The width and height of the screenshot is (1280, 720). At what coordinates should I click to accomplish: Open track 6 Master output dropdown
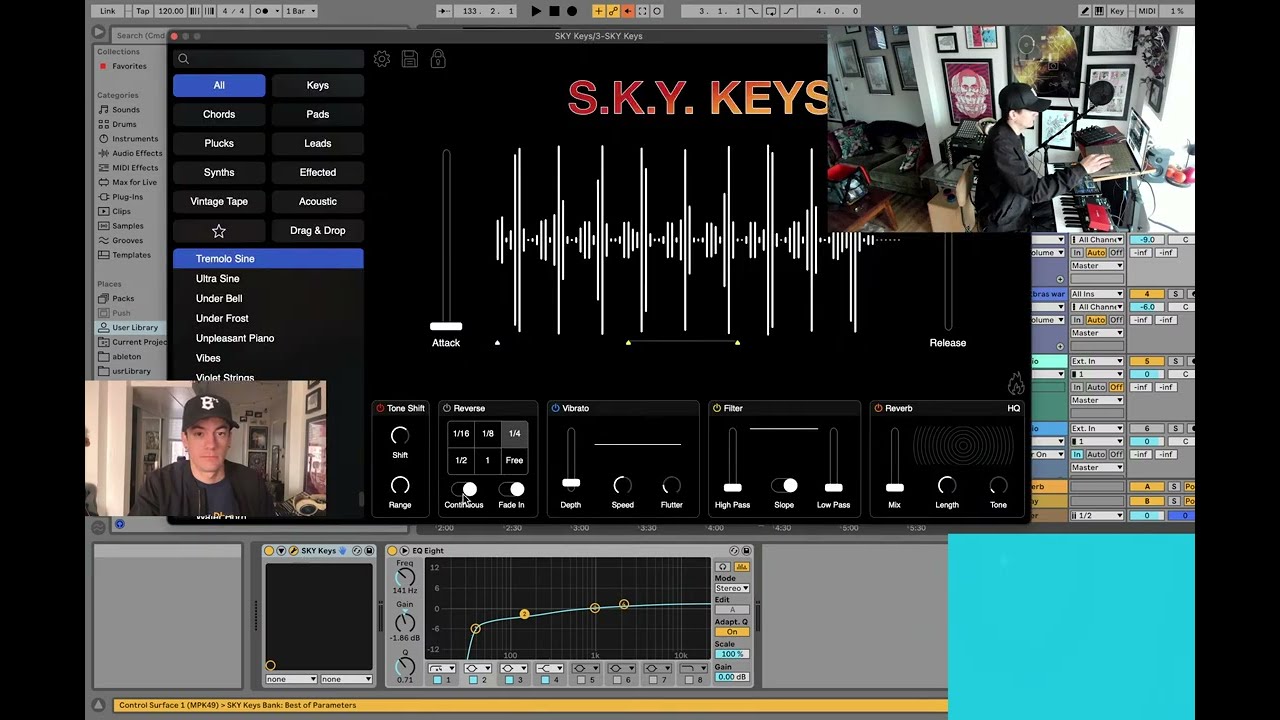(1097, 467)
